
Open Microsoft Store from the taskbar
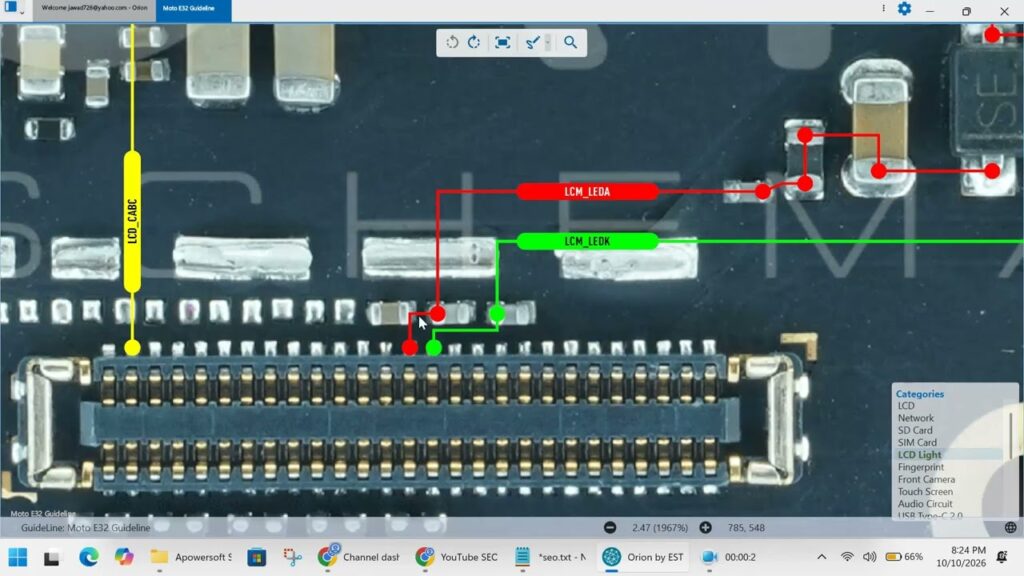pos(257,557)
